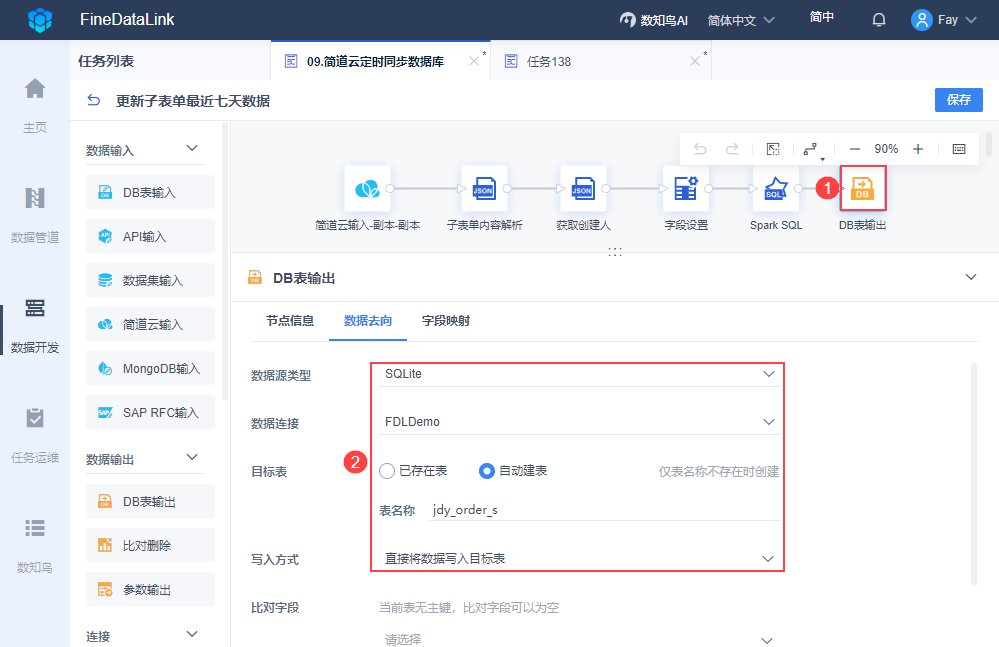Open the 数知鸟 sidebar list icon

tap(35, 528)
